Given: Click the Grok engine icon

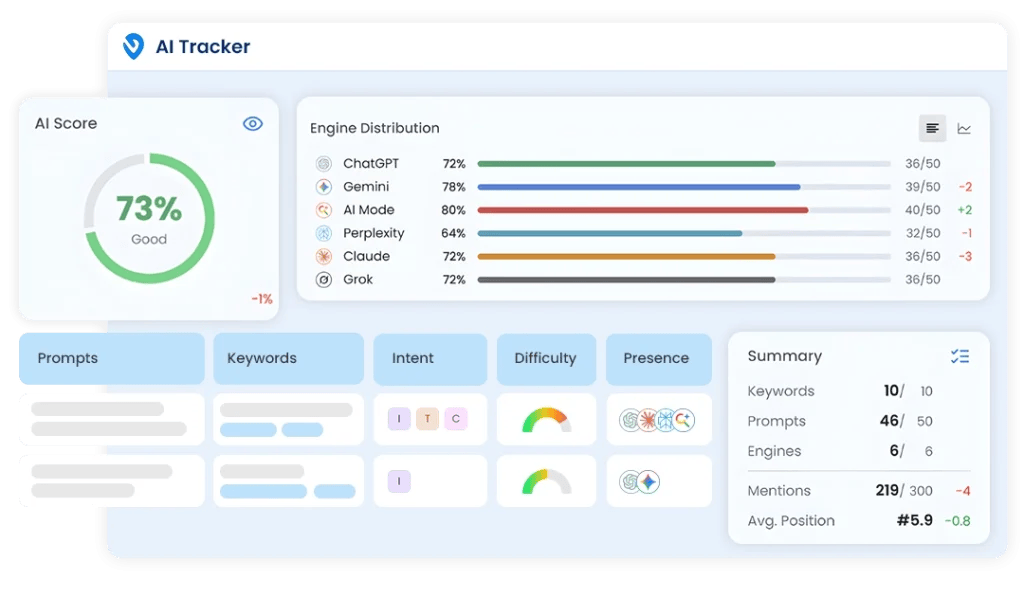Looking at the screenshot, I should tap(324, 280).
